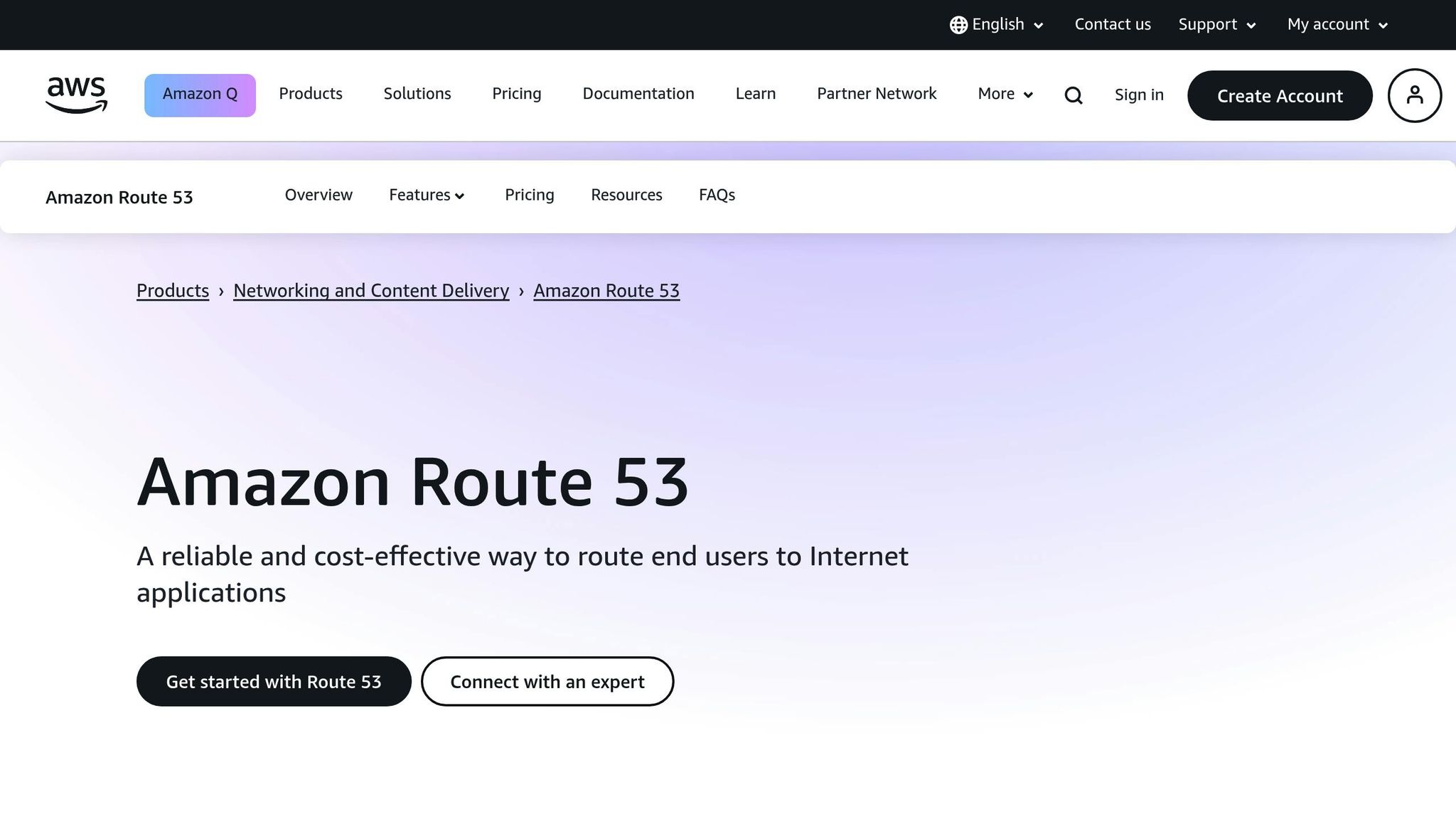
Task: Click Sign in
Action: tap(1139, 95)
